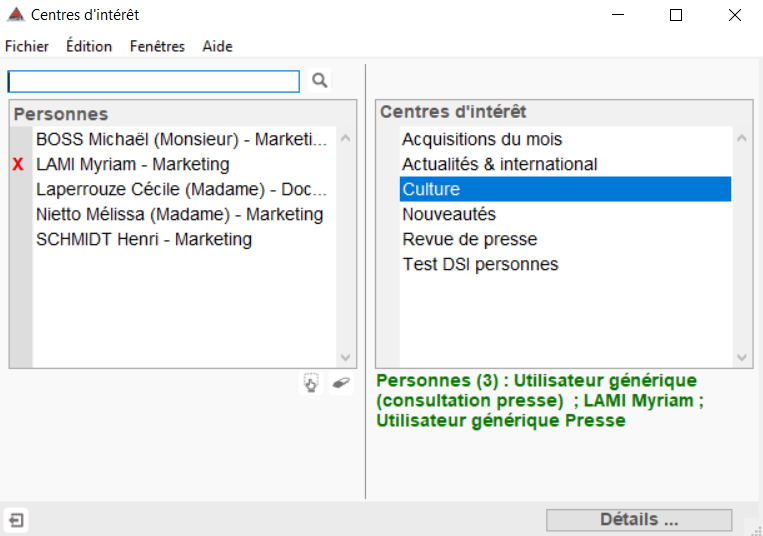Click the Détails ... button

click(x=639, y=520)
